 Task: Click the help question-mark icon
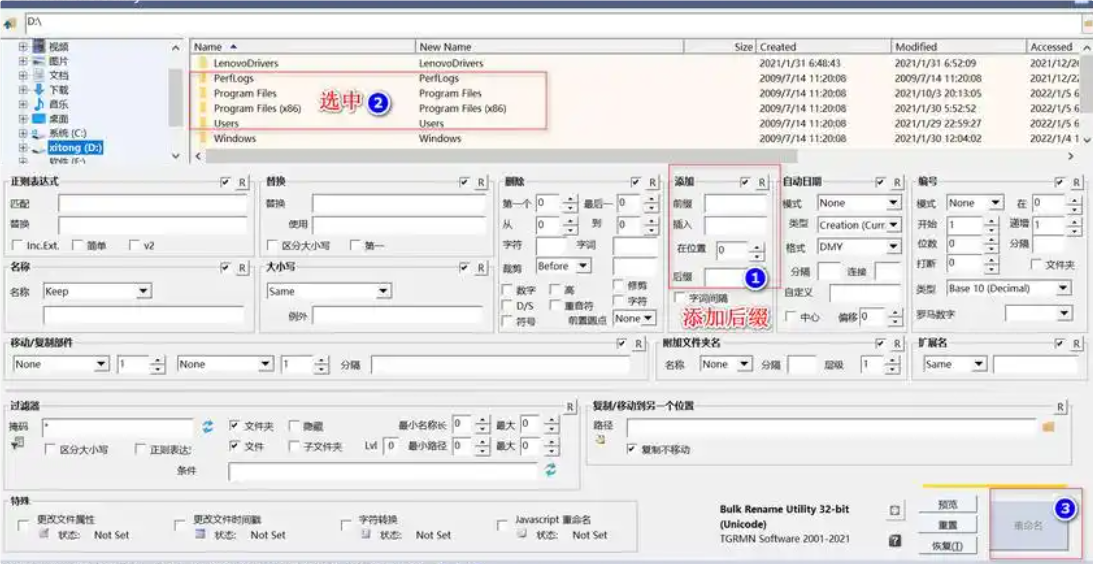pos(896,540)
